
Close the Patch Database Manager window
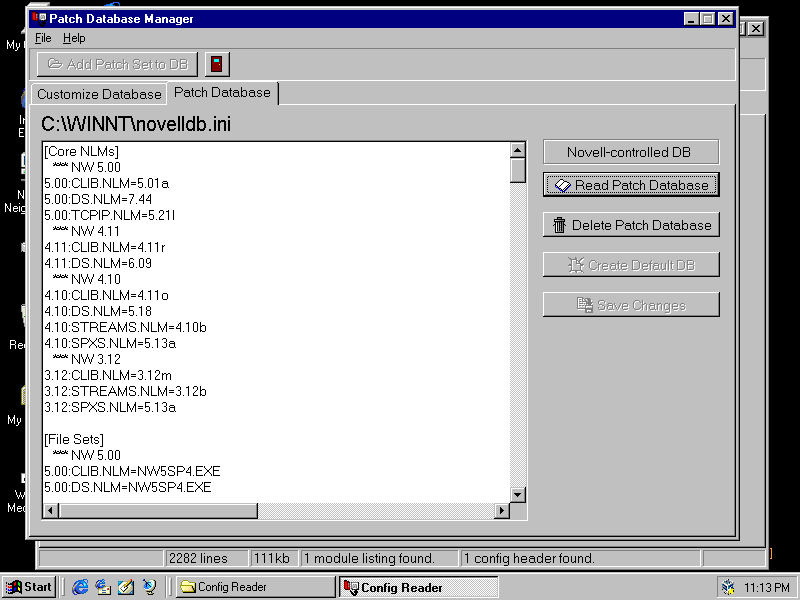pos(726,19)
